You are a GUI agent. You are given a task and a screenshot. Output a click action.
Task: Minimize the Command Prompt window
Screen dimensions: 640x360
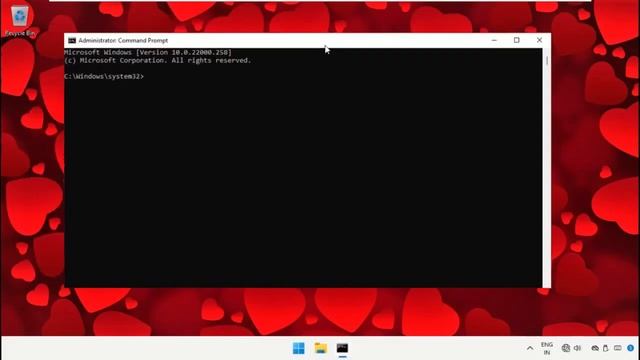click(x=494, y=40)
